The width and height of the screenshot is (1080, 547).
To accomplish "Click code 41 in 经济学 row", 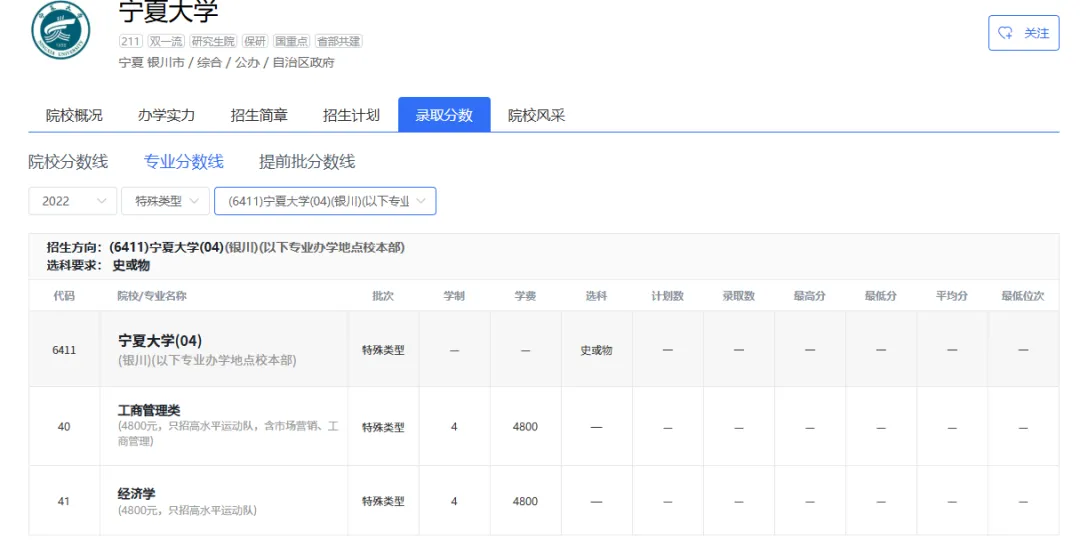I will 64,501.
